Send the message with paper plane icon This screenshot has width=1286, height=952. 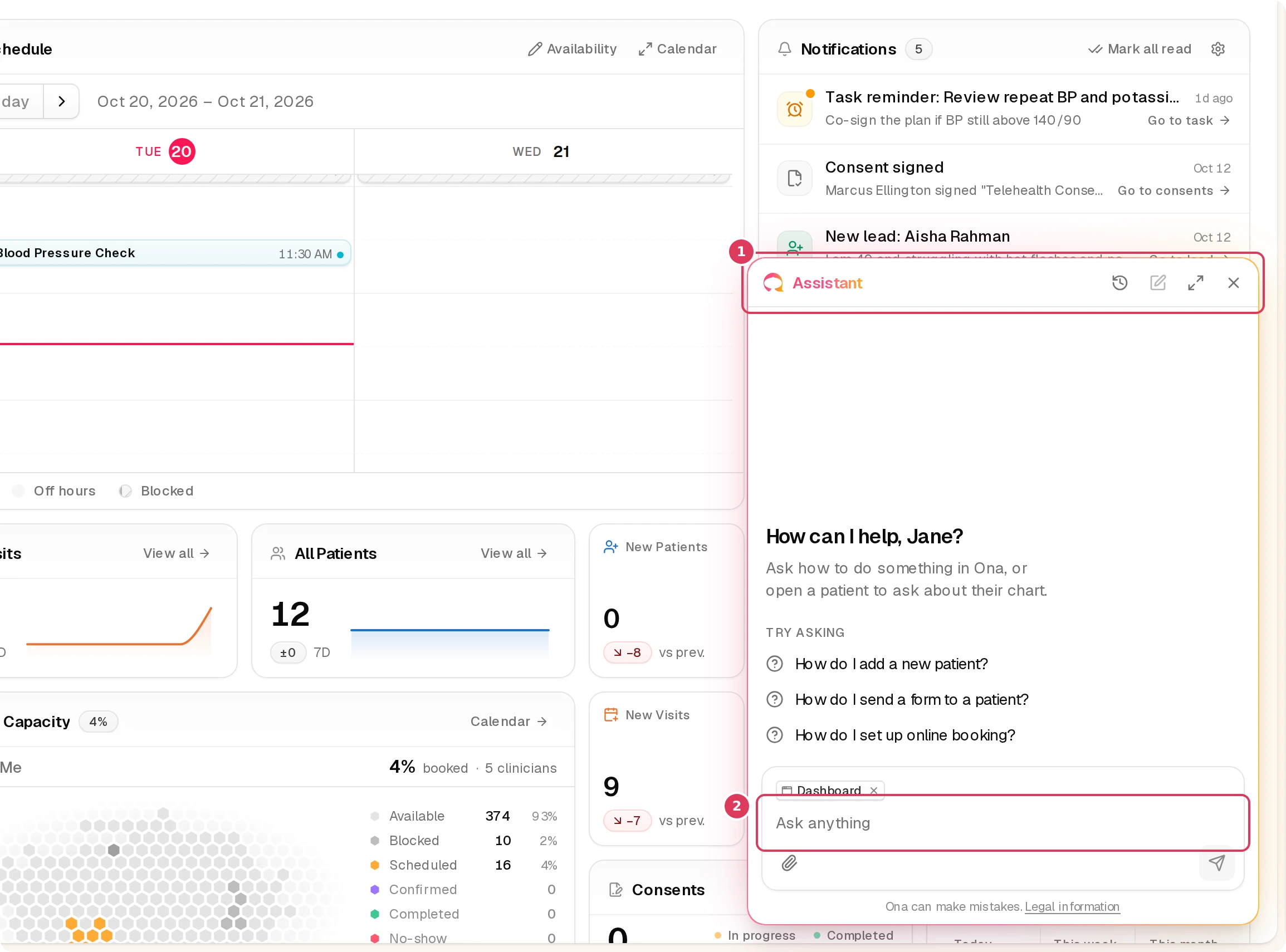click(x=1216, y=863)
